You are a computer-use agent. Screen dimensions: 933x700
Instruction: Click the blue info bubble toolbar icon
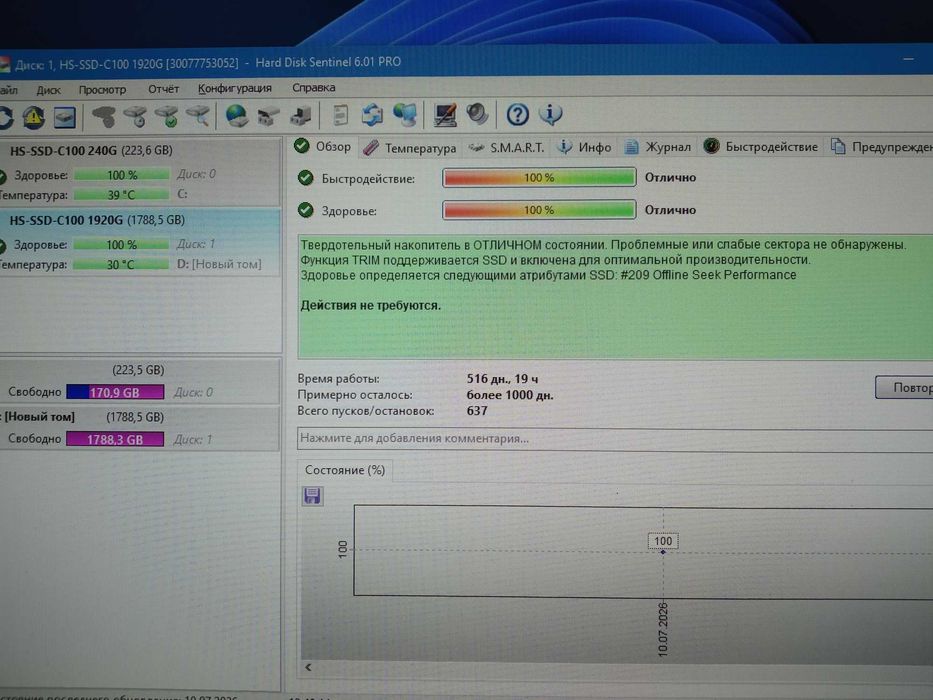point(550,113)
